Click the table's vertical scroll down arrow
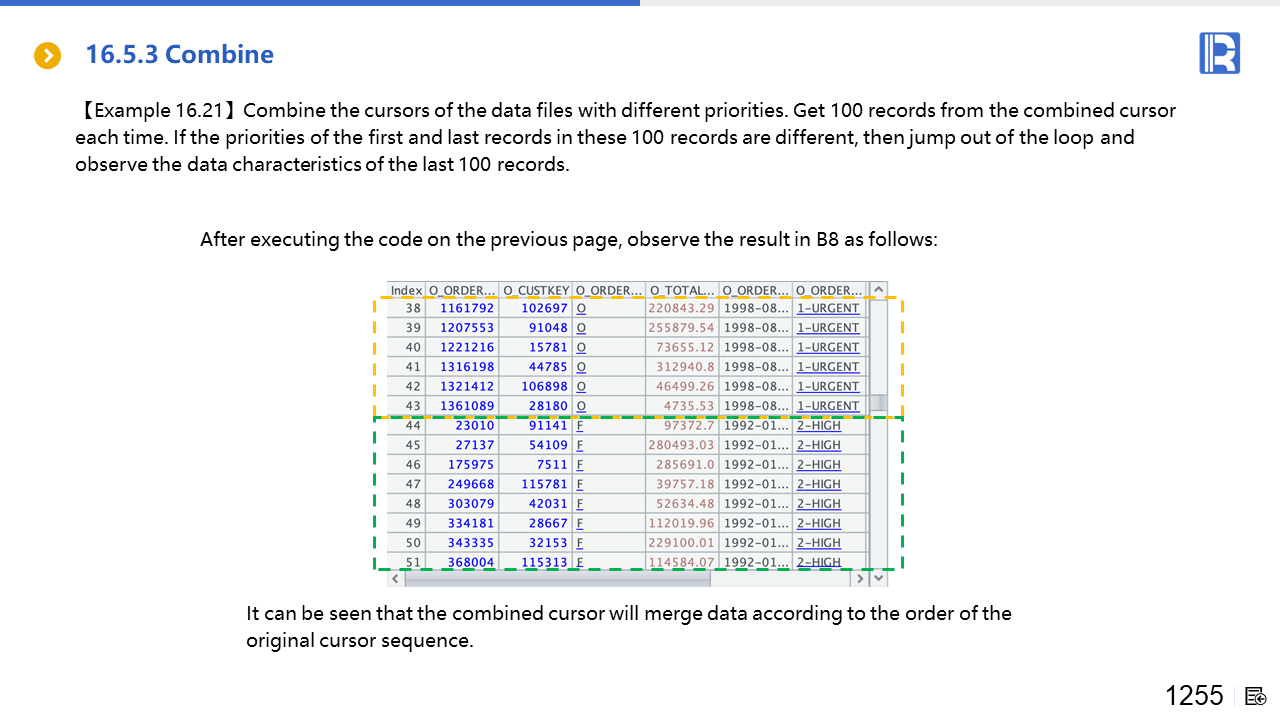Viewport: 1280px width, 720px height. [x=878, y=578]
